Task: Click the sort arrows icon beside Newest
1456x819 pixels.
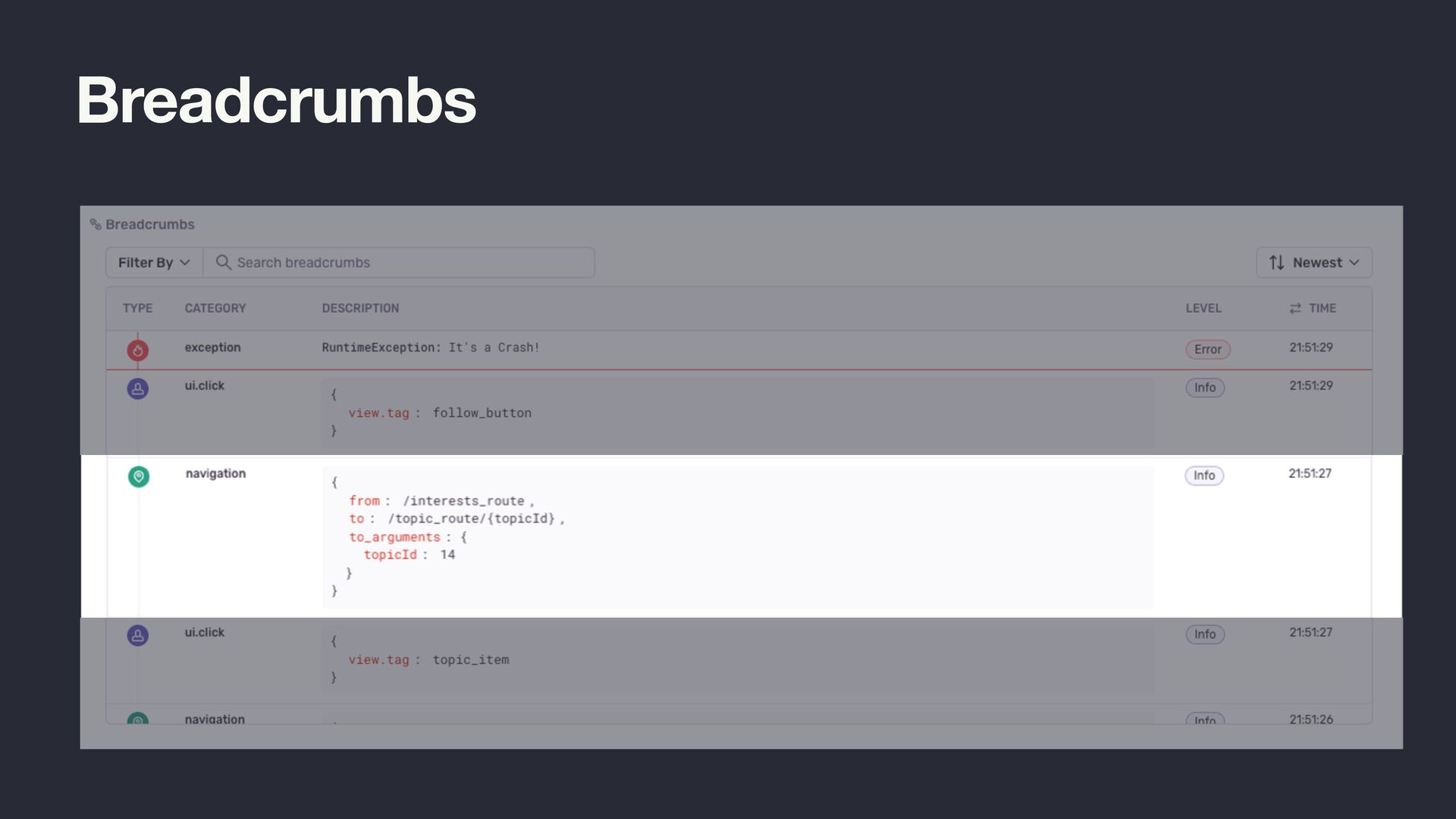Action: (x=1277, y=262)
